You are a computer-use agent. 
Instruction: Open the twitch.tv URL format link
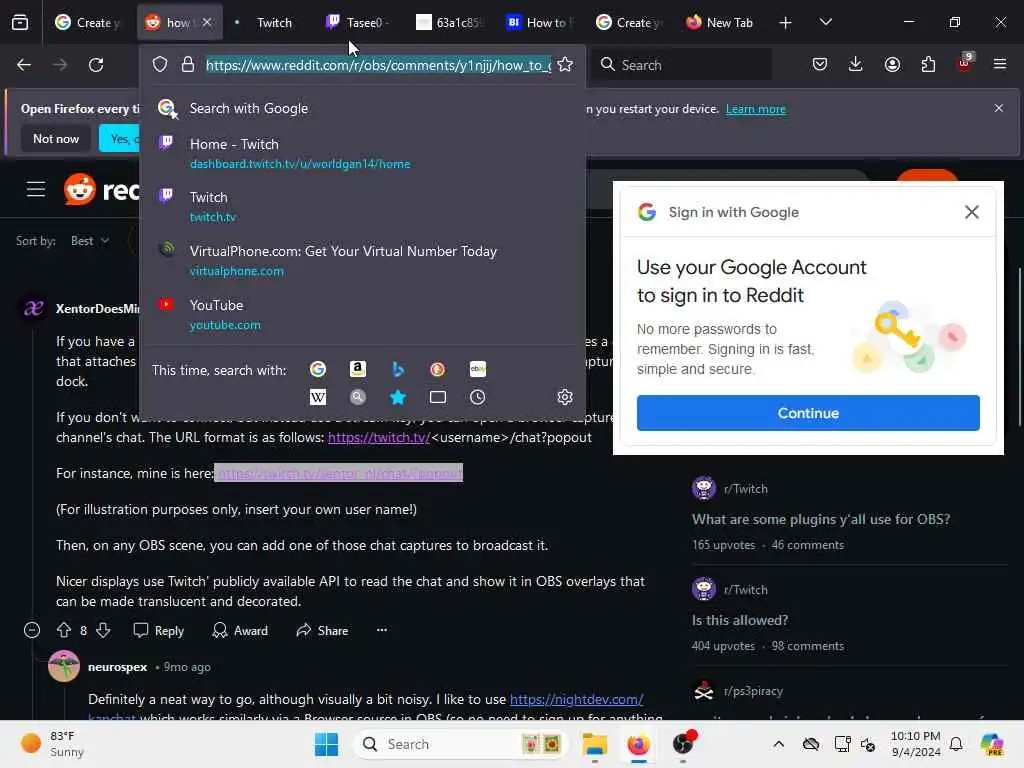tap(379, 438)
